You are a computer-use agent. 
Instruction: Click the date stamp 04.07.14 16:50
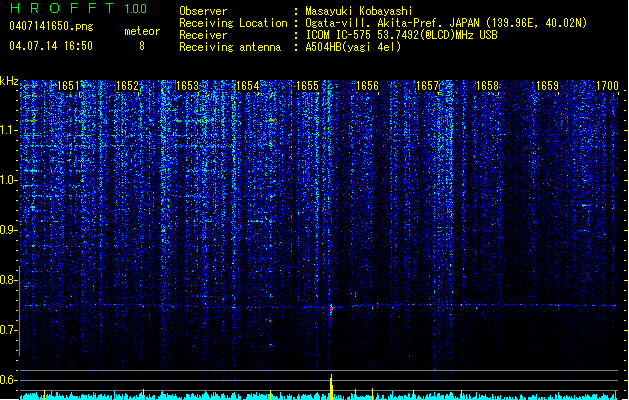pyautogui.click(x=51, y=46)
